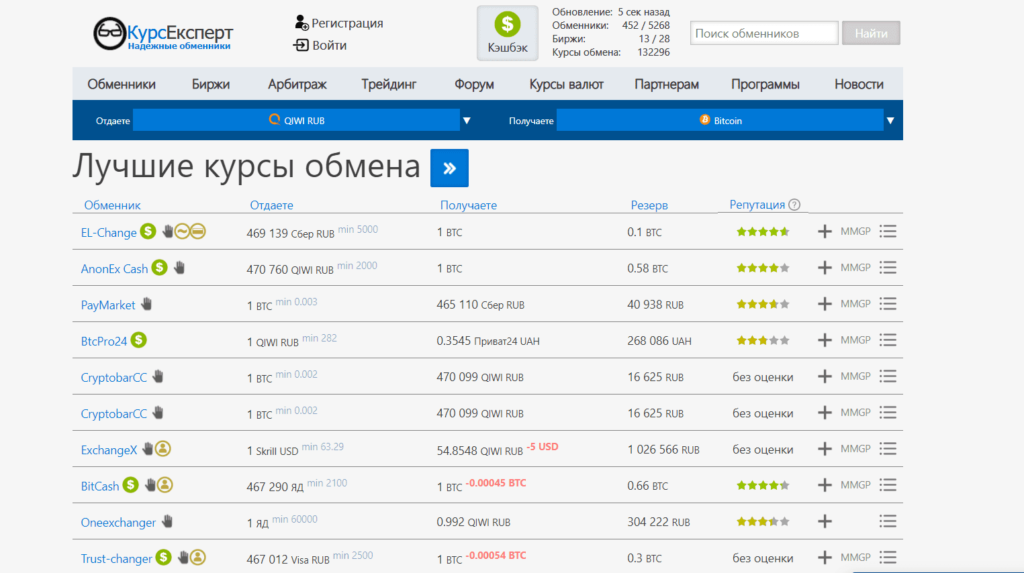Viewport: 1024px width, 573px height.
Task: Click the hand icon next to Oneexchanger
Action: [167, 521]
